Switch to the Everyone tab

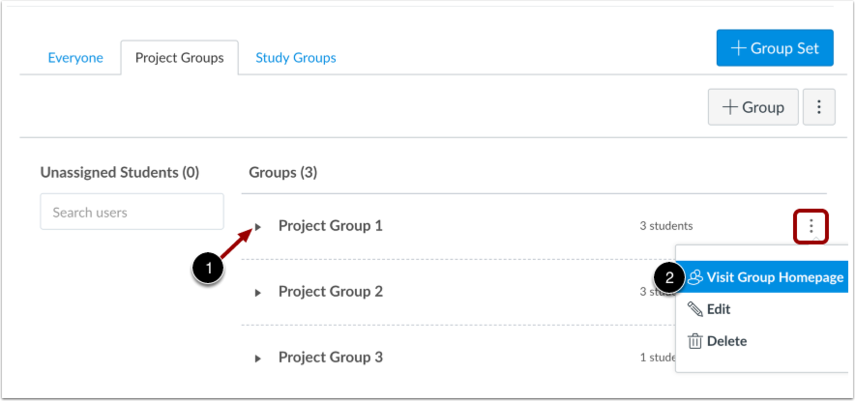75,58
